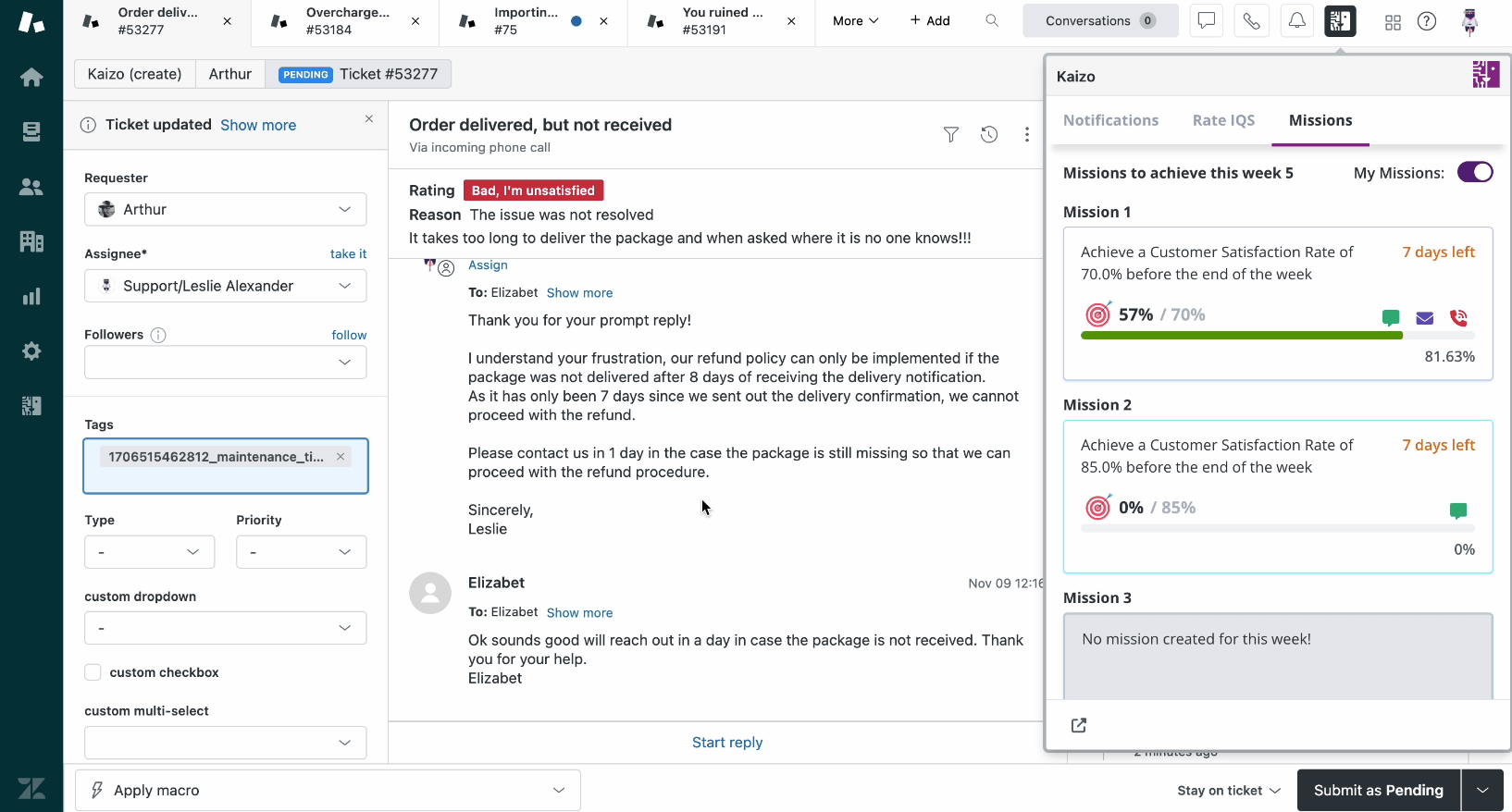The width and height of the screenshot is (1512, 812).
Task: Remove the 1706515462812_maintenance tag
Action: [x=341, y=456]
